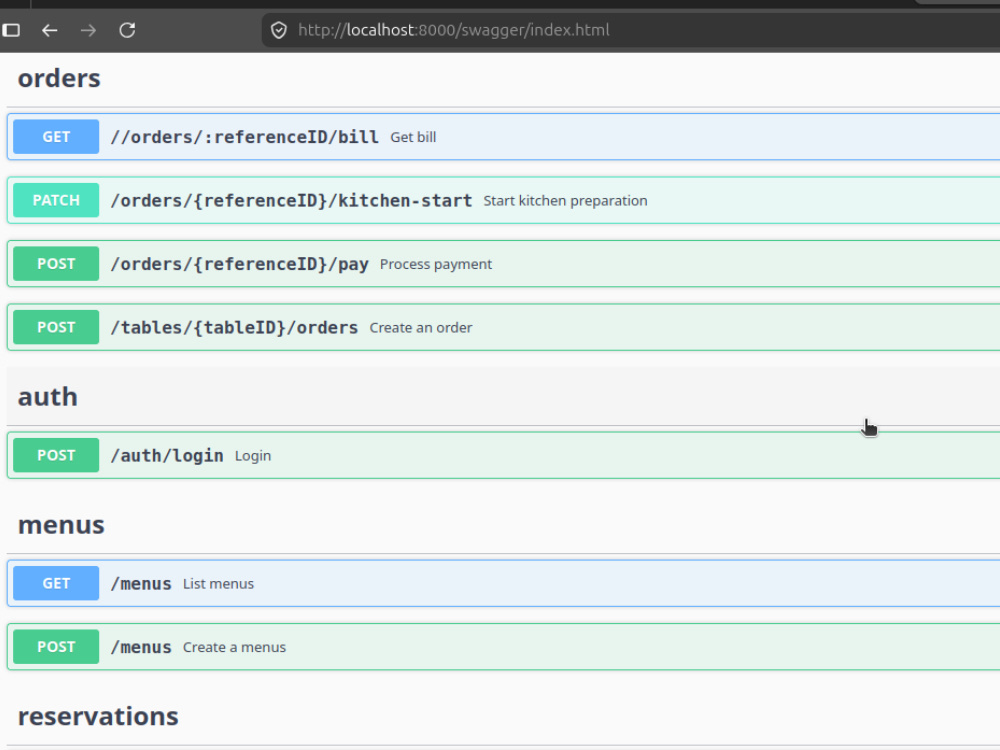Click the GET badge for Get bill

(x=56, y=137)
